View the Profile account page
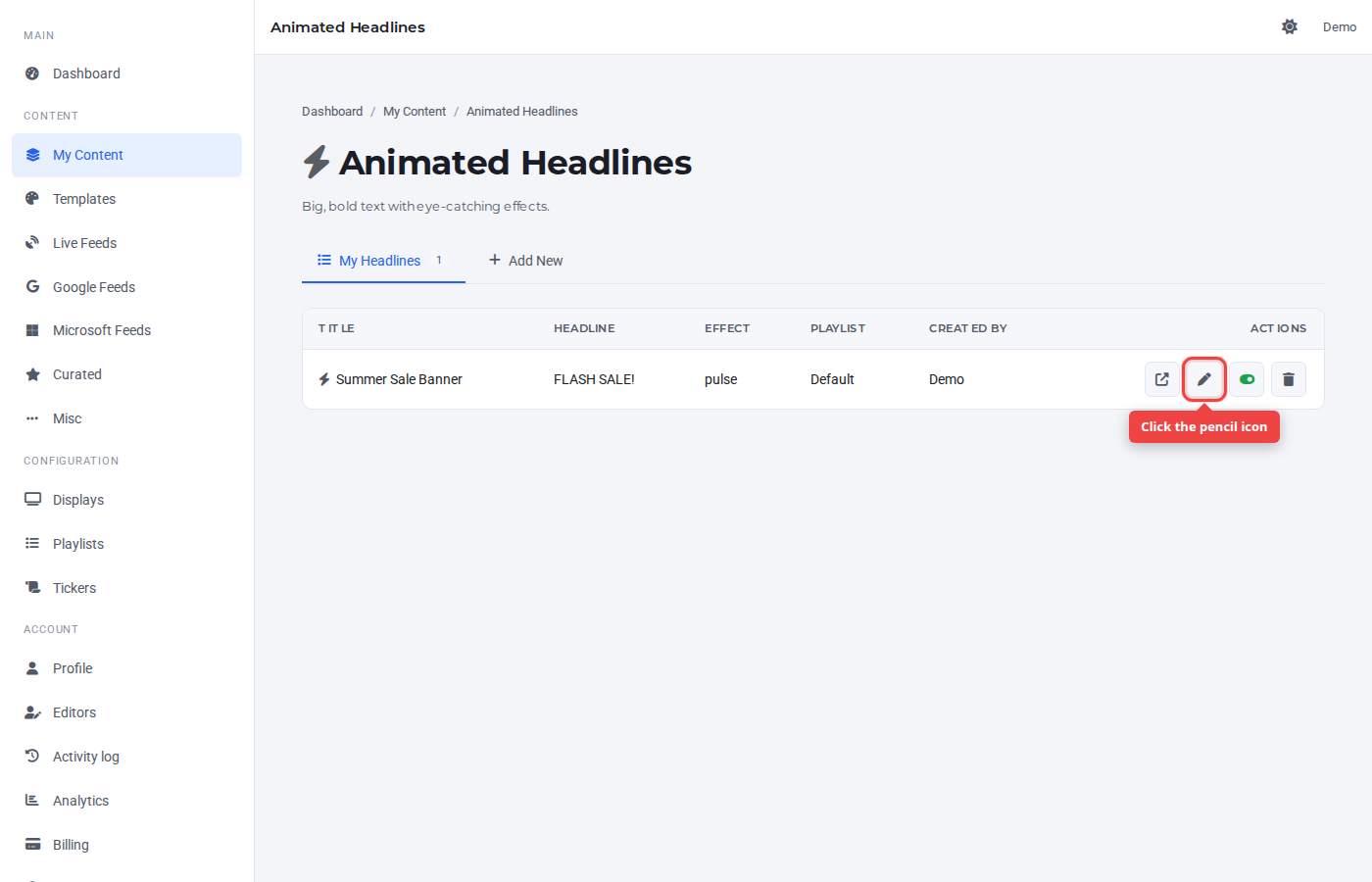Image resolution: width=1372 pixels, height=882 pixels. coord(126,668)
